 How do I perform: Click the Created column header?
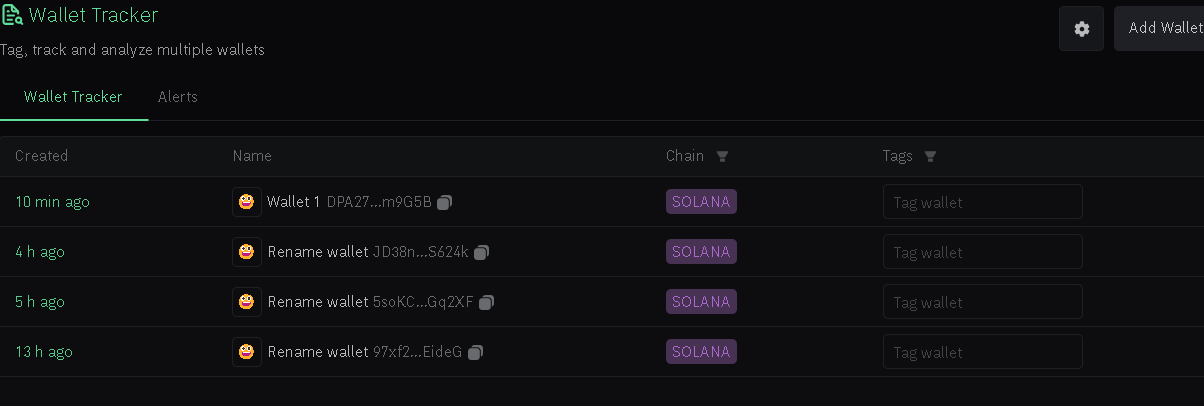[x=42, y=156]
